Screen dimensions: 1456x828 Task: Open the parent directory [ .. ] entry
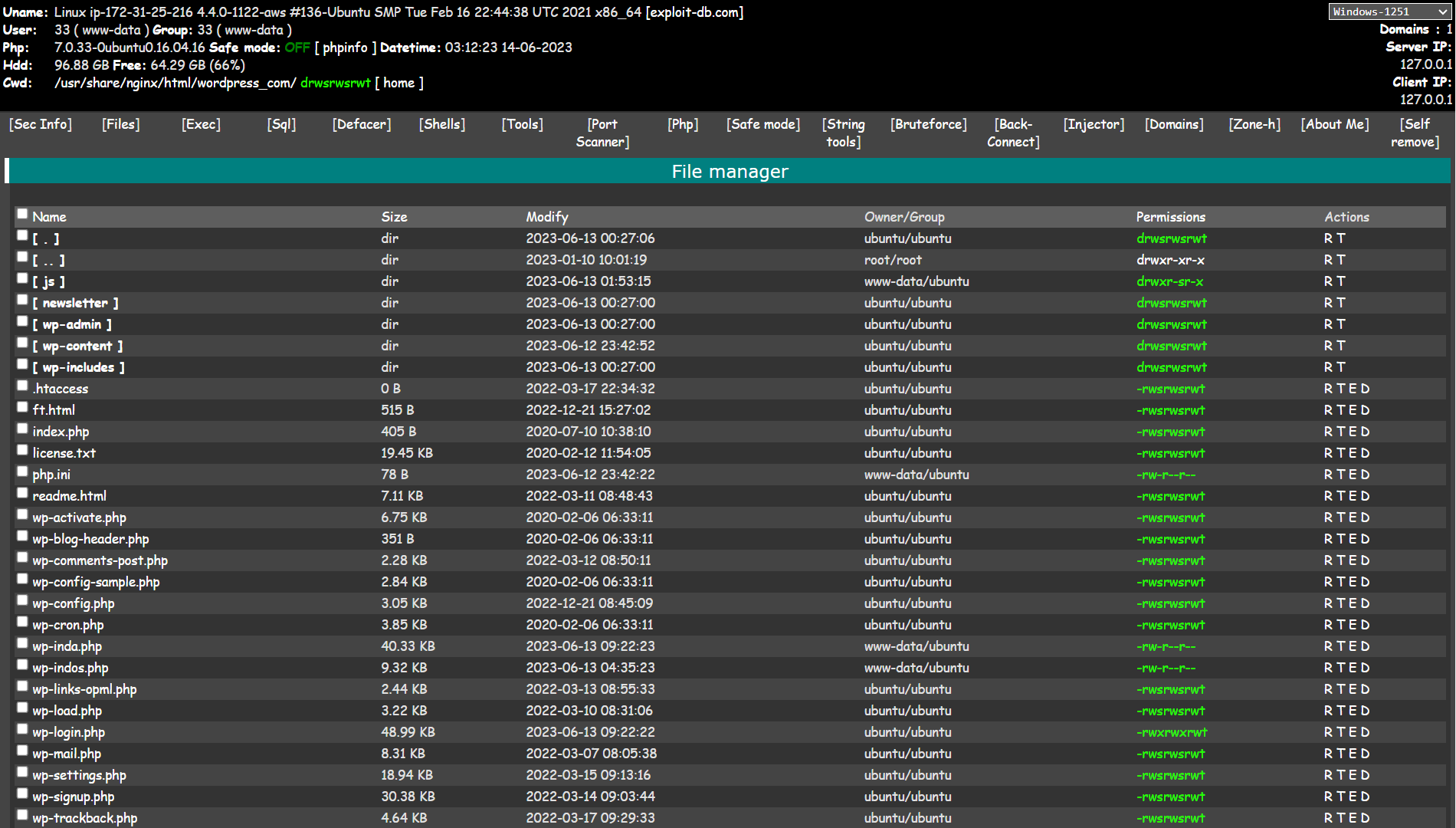click(x=48, y=260)
